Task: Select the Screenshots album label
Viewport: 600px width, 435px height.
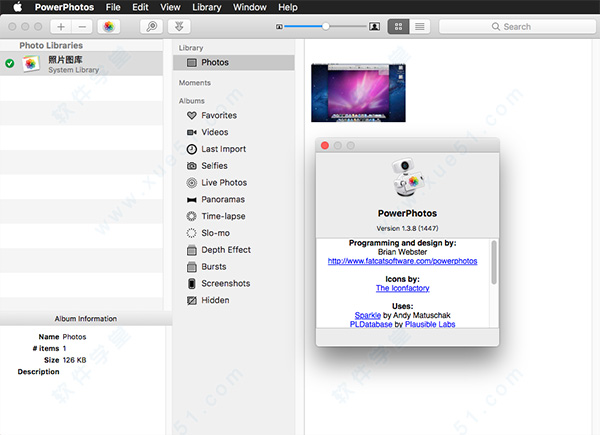Action: point(226,283)
